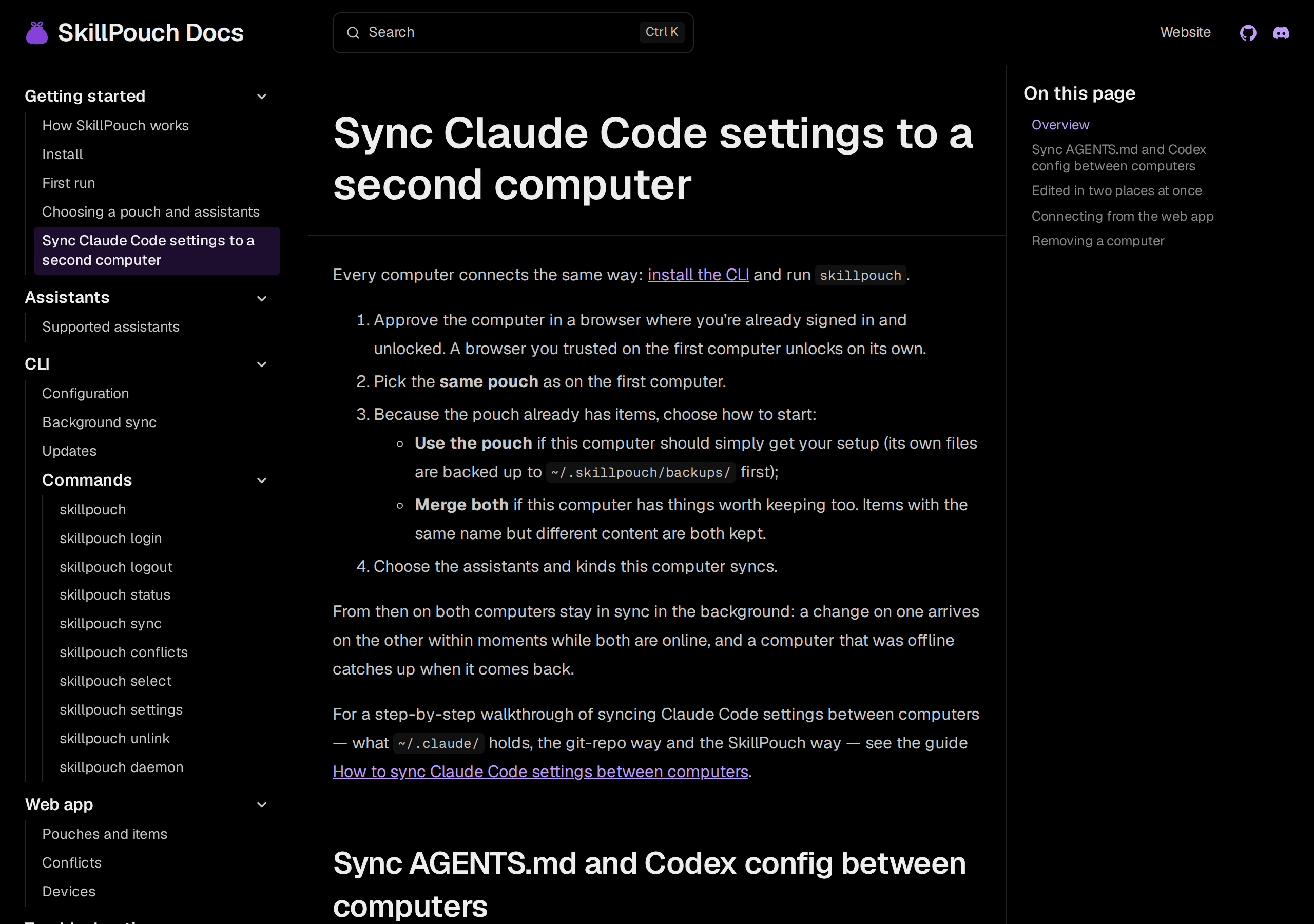Open the 'skillpouch logout' command page
Viewport: 1314px width, 924px height.
click(x=116, y=567)
